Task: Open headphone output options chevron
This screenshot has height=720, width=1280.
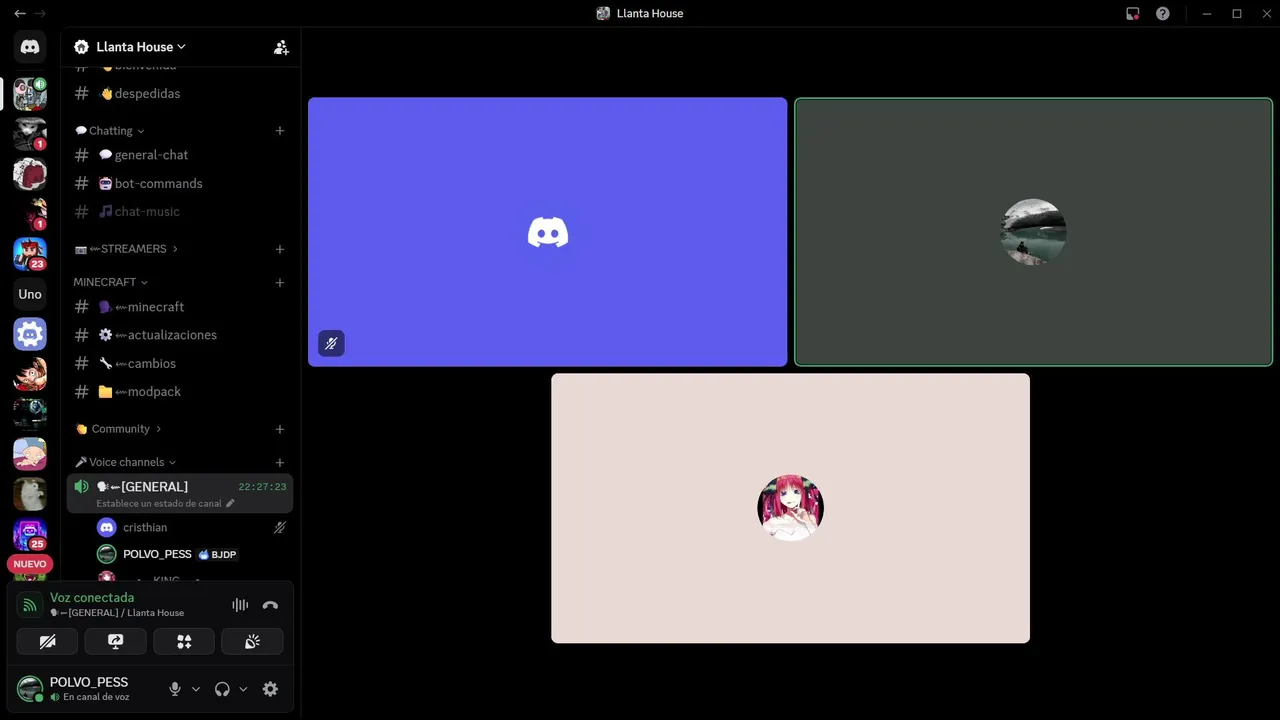Action: click(243, 689)
